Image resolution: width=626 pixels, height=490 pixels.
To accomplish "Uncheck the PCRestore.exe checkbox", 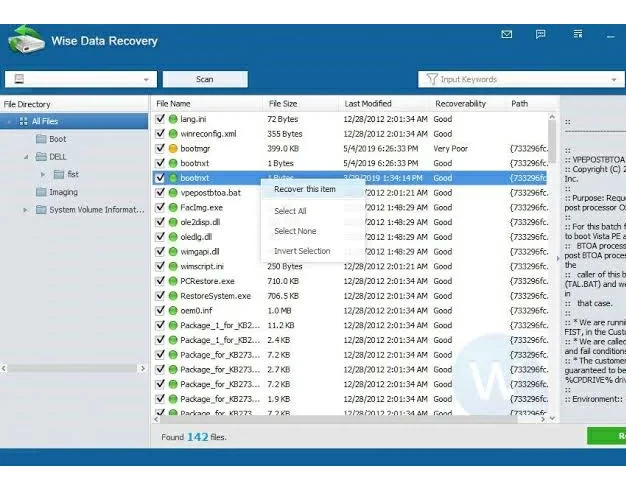I will click(x=160, y=281).
